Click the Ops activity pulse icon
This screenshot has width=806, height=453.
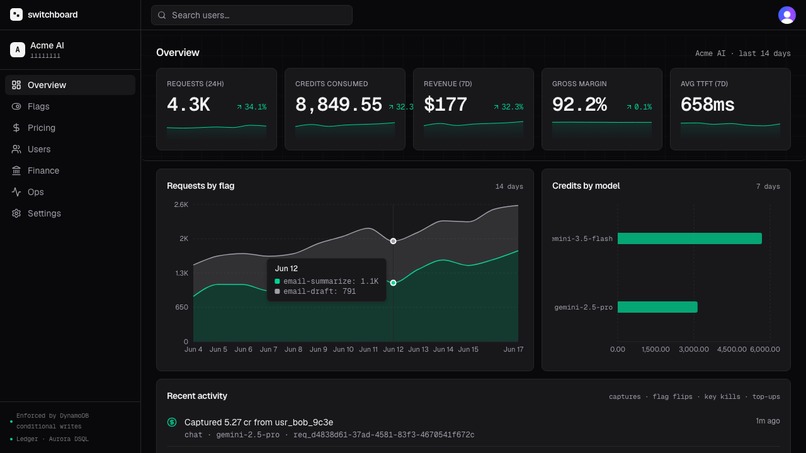[16, 192]
